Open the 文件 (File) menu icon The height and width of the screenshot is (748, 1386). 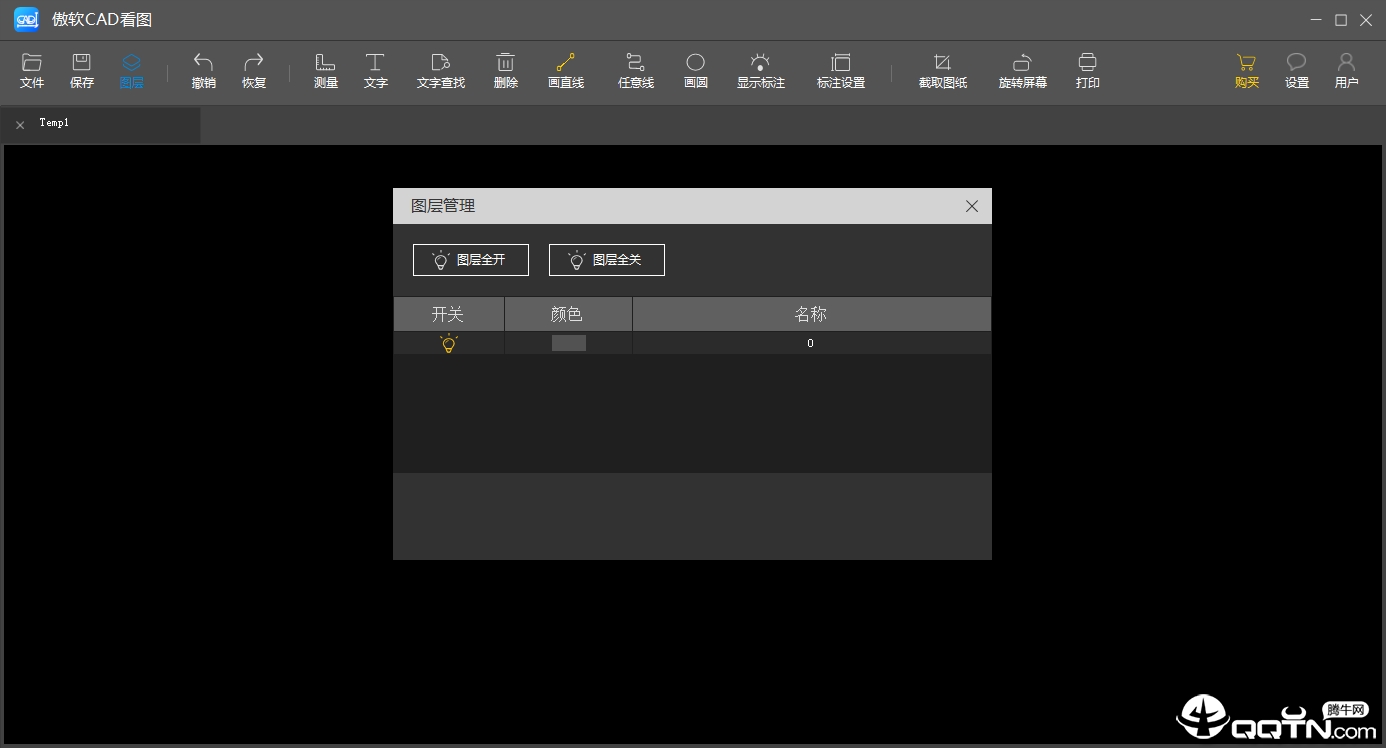[32, 71]
